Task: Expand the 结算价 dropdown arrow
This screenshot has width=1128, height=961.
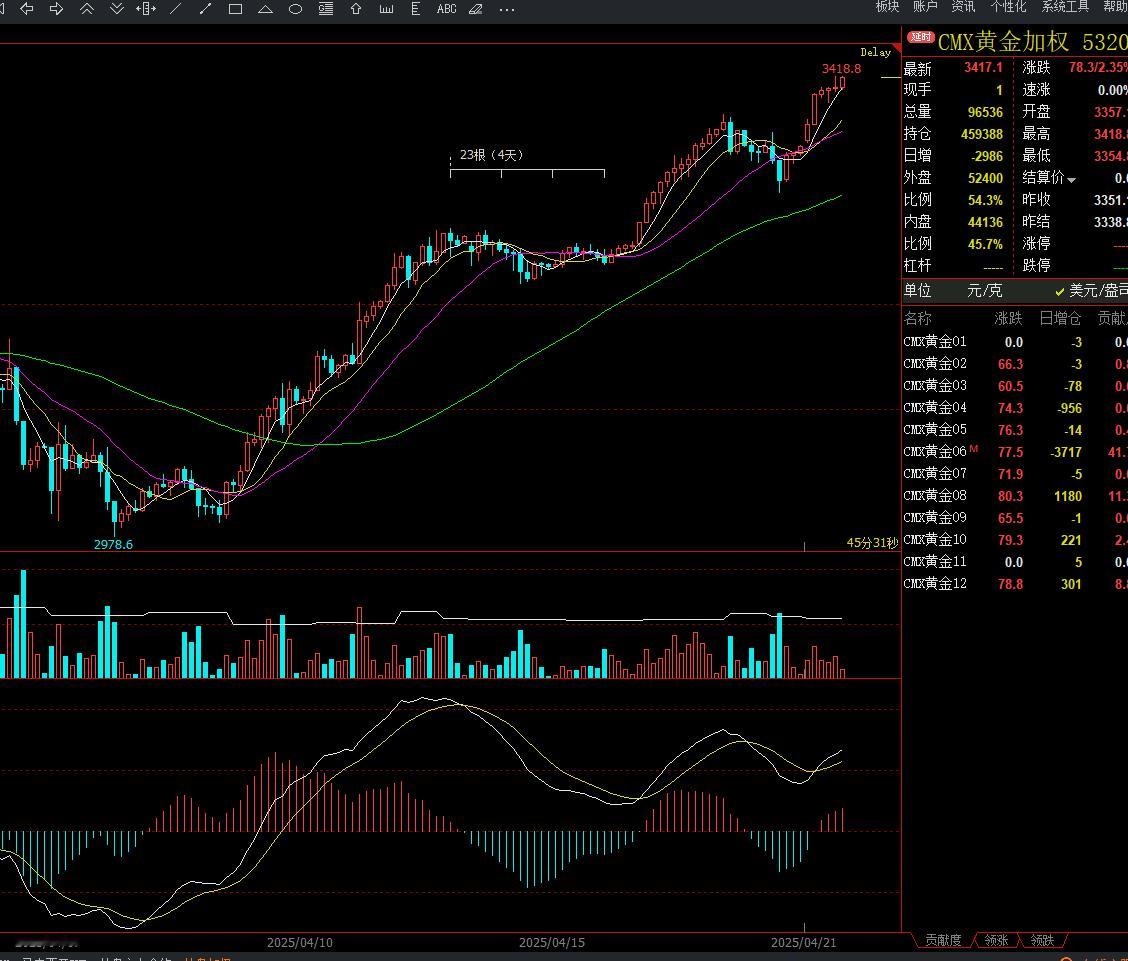Action: [x=1071, y=180]
